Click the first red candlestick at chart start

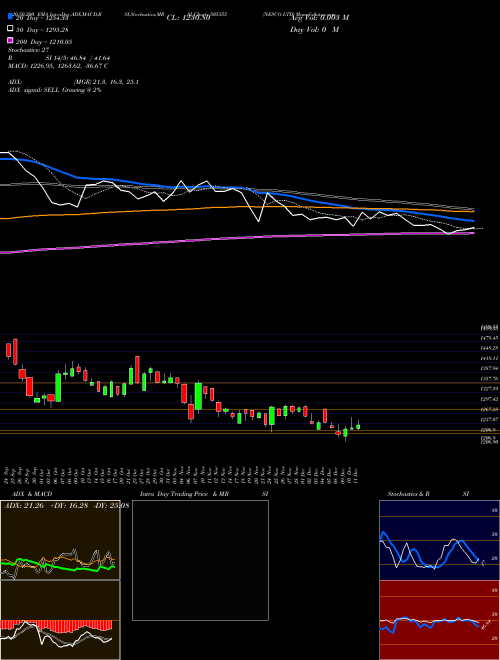coord(8,350)
